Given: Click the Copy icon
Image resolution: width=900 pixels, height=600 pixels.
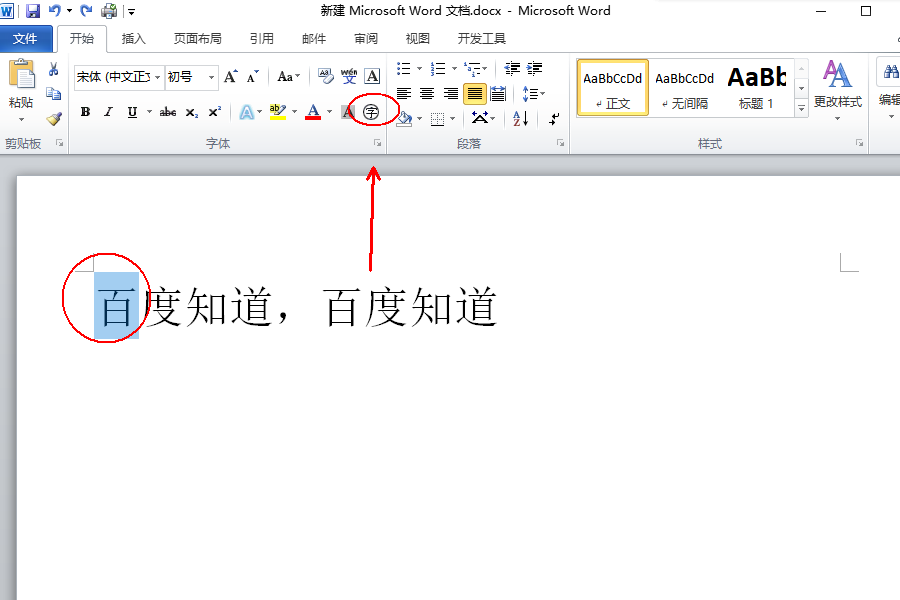Looking at the screenshot, I should pyautogui.click(x=53, y=94).
